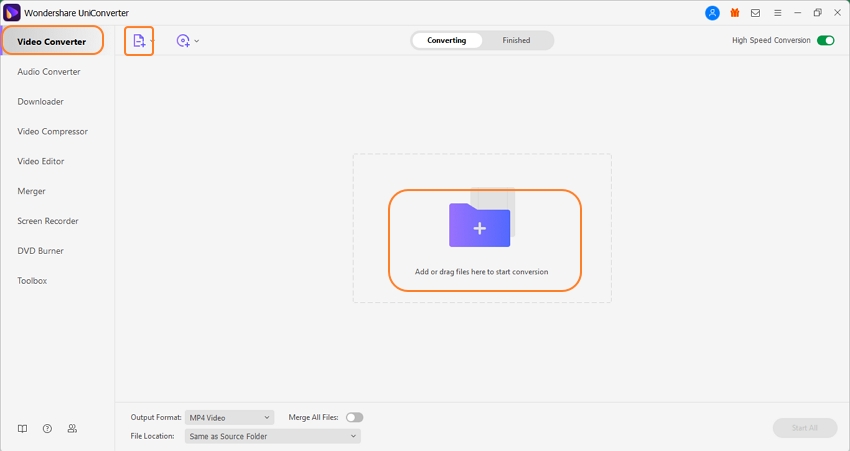Switch to the Finished tab
Viewport: 850px width, 451px height.
(x=516, y=41)
